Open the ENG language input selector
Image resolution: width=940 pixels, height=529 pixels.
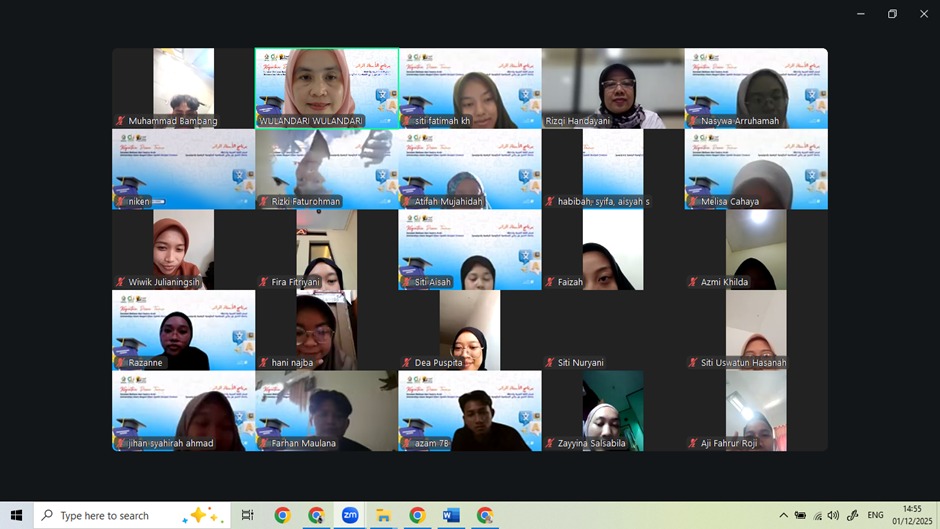coord(875,515)
